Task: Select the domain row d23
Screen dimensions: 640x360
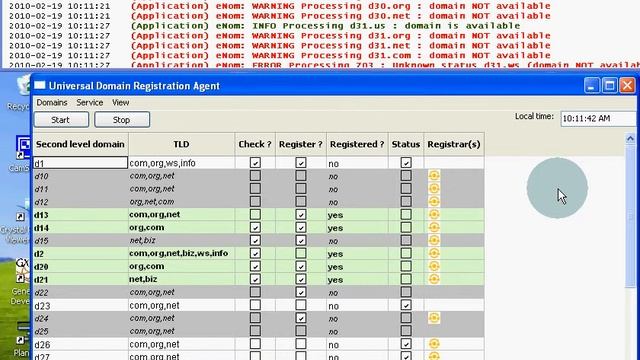Action: coord(259,305)
